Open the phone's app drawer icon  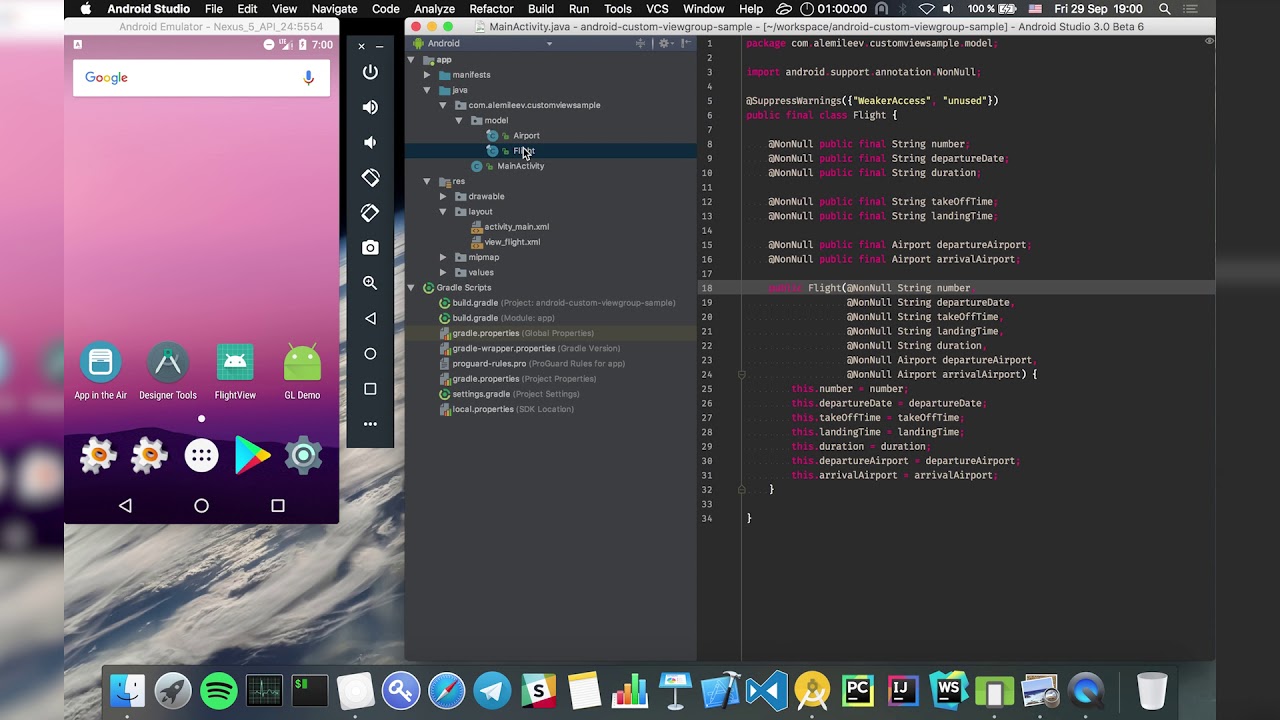[x=201, y=456]
